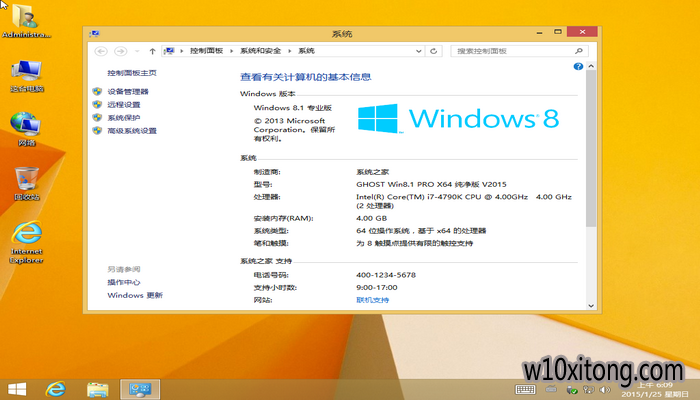Click the 4.00 GB RAM value

[371, 218]
